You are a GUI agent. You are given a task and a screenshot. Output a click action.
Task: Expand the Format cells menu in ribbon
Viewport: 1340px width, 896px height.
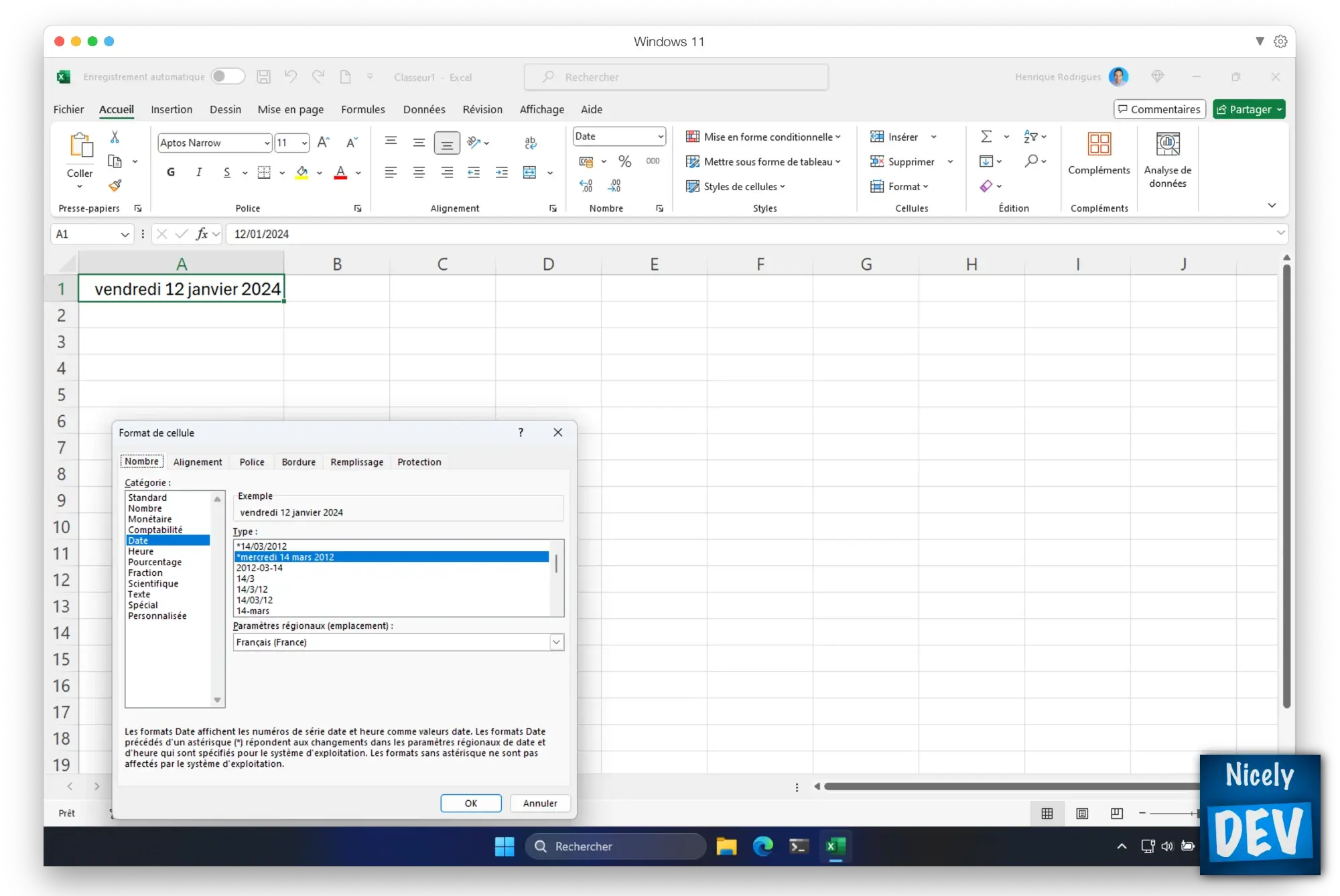point(899,186)
